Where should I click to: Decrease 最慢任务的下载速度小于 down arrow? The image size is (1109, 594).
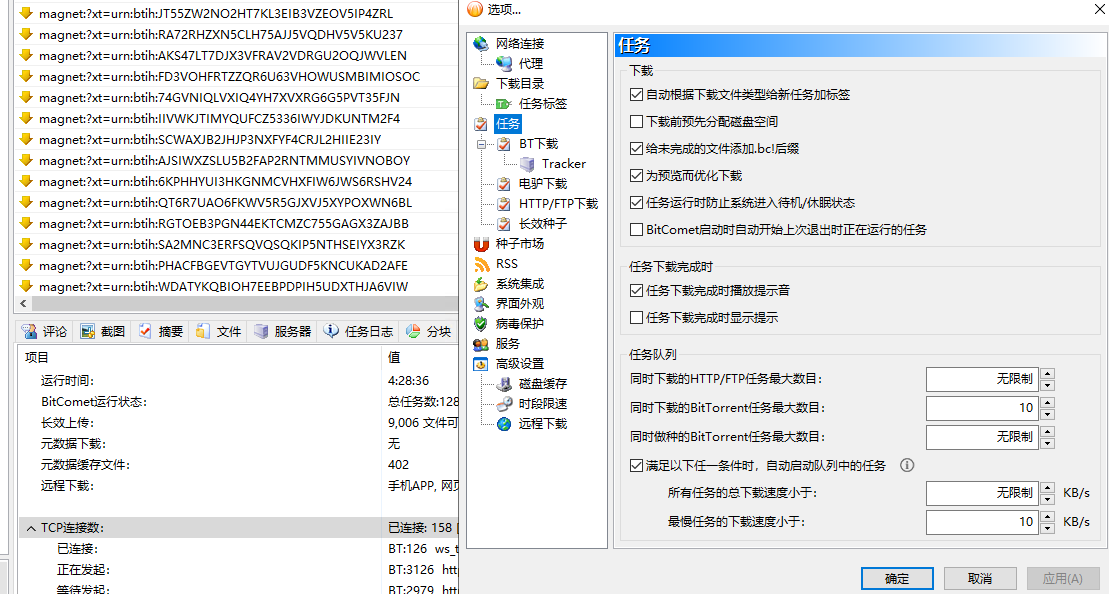(x=1047, y=528)
